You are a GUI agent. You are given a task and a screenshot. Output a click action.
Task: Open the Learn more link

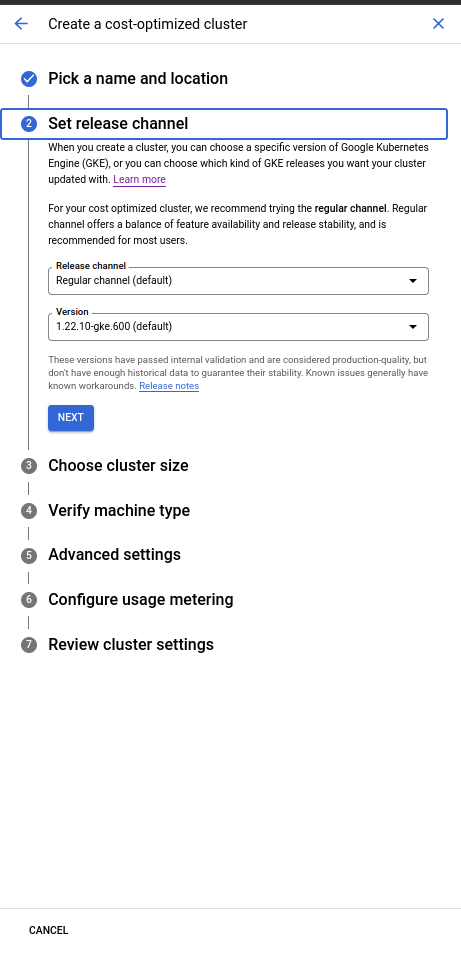(x=139, y=179)
